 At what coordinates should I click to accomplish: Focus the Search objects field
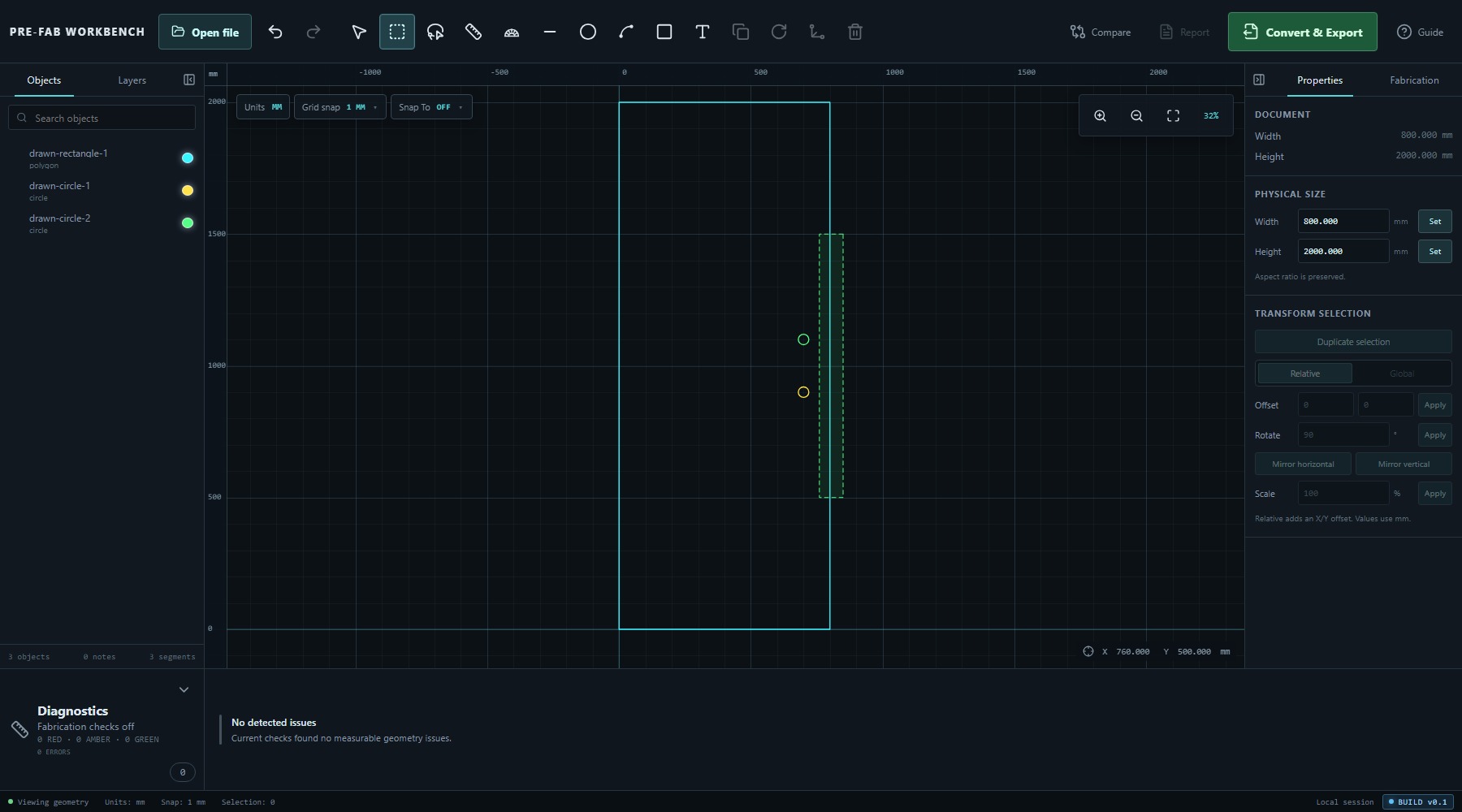tap(102, 118)
